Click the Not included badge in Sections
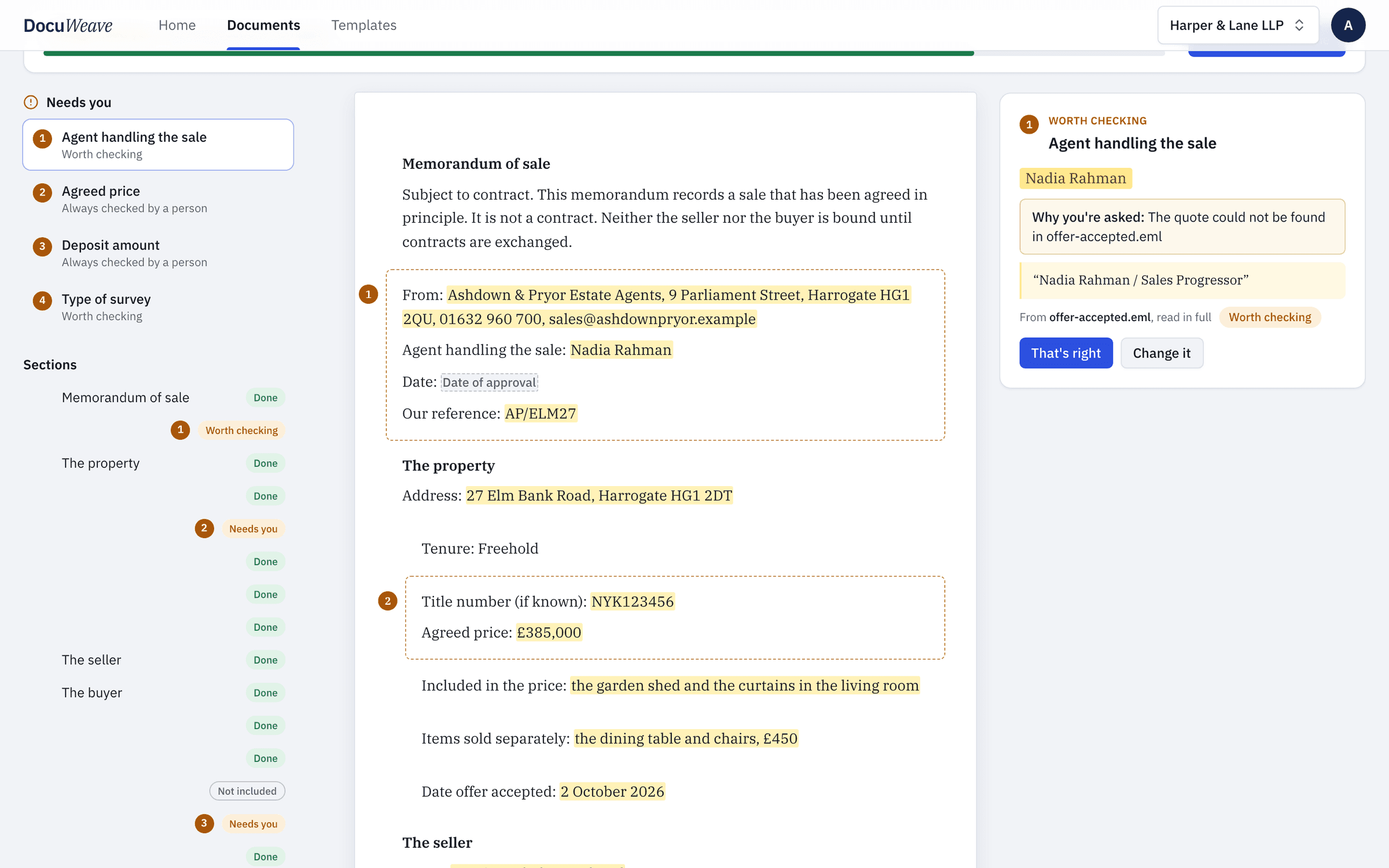 point(247,791)
